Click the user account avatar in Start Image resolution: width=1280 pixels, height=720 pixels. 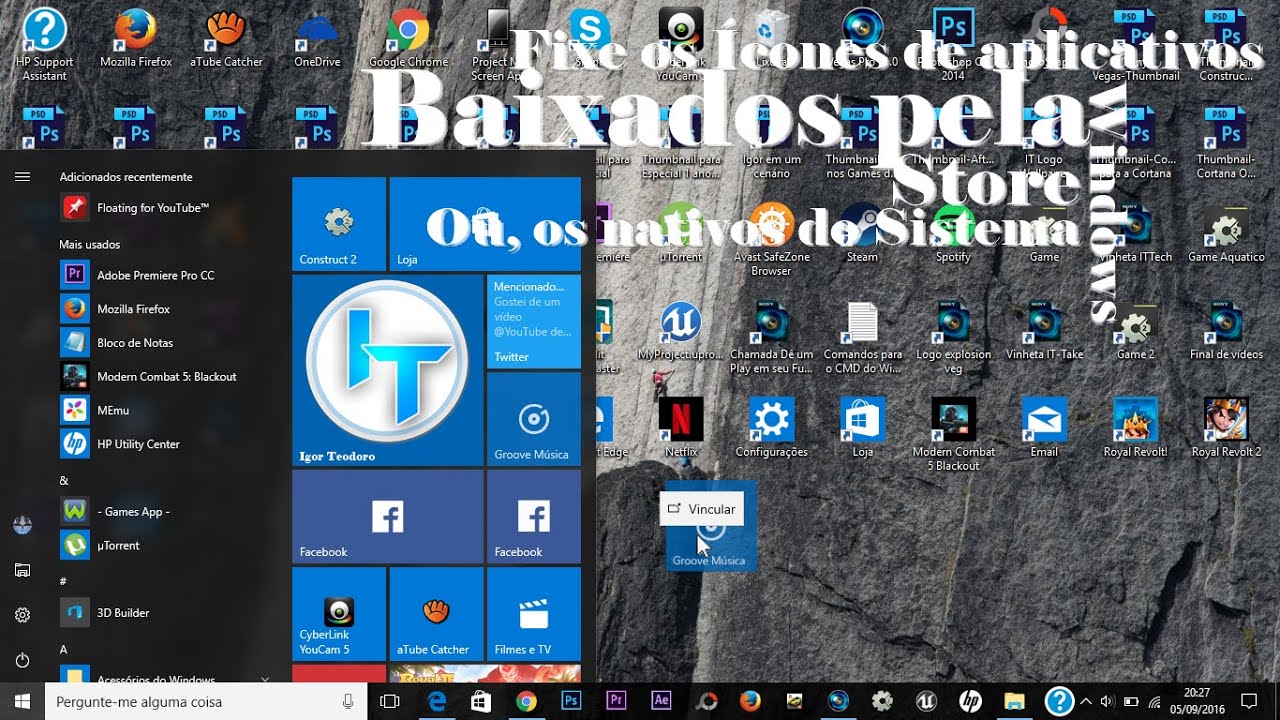pos(22,525)
